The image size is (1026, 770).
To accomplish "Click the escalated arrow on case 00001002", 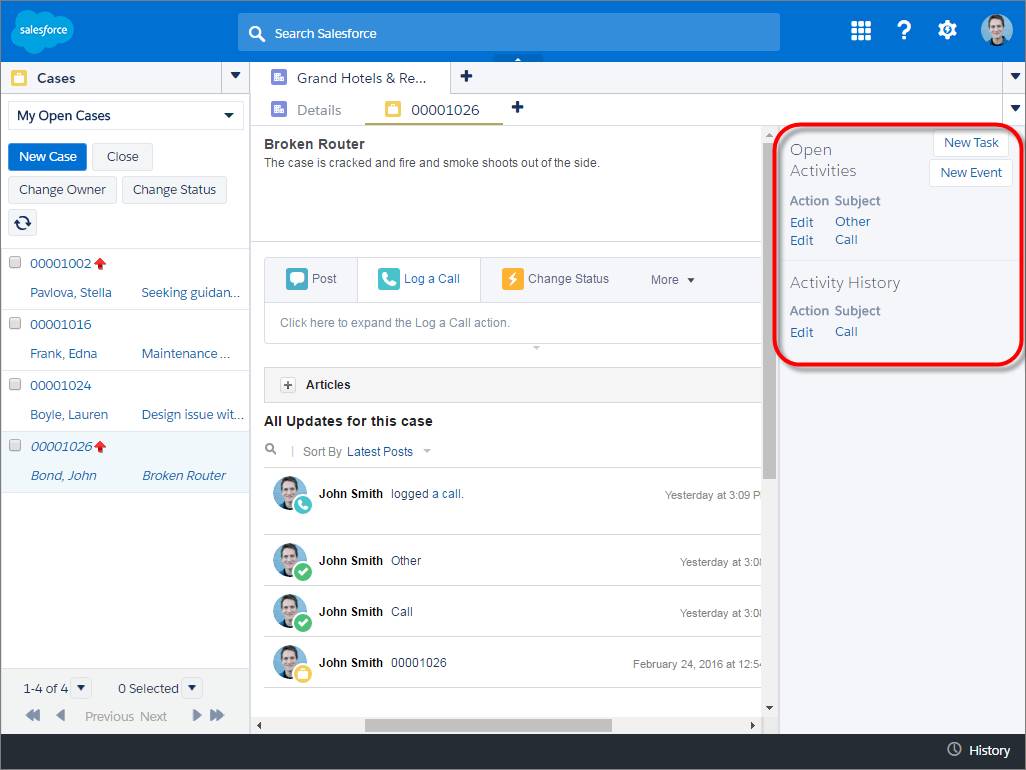I will pyautogui.click(x=100, y=264).
